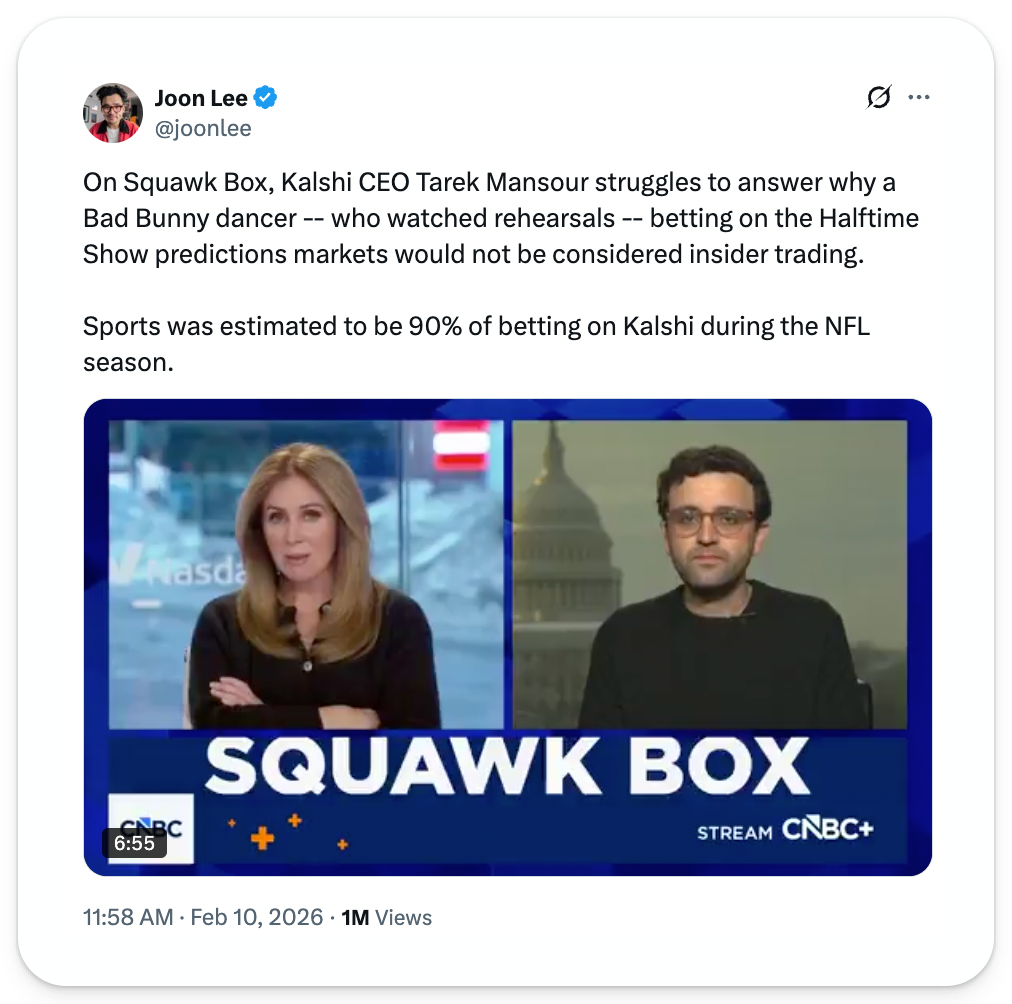The image size is (1012, 1004).
Task: Click the 1M Views count
Action: coord(386,917)
